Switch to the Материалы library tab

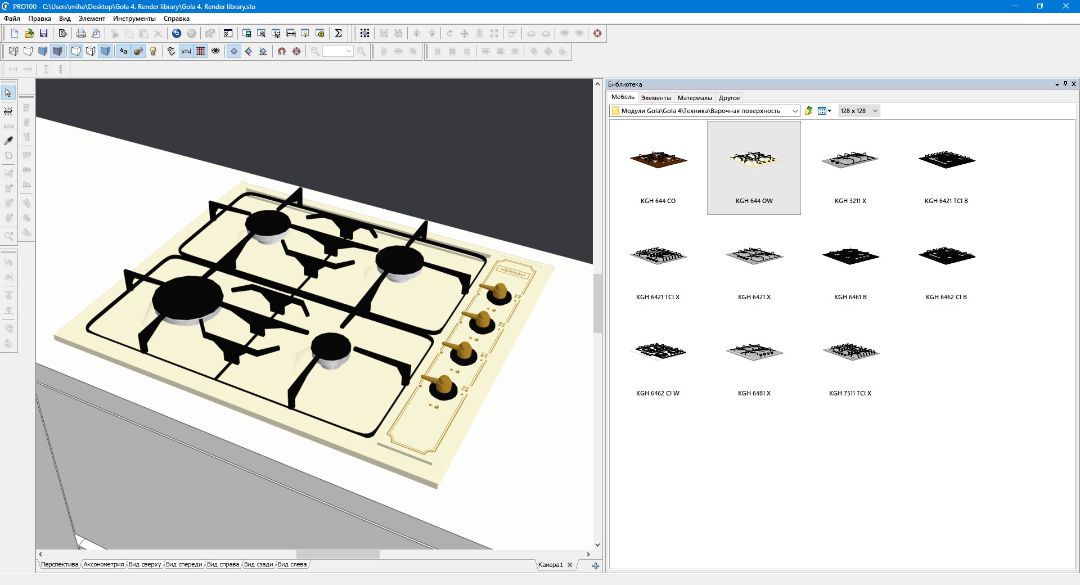click(694, 98)
